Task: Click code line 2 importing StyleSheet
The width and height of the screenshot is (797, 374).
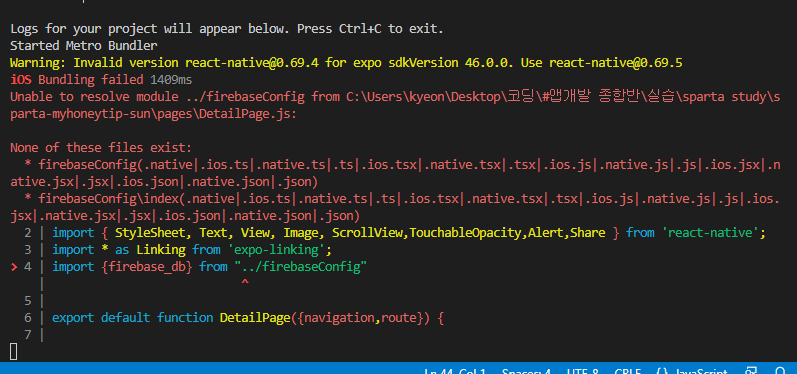Action: 395,233
